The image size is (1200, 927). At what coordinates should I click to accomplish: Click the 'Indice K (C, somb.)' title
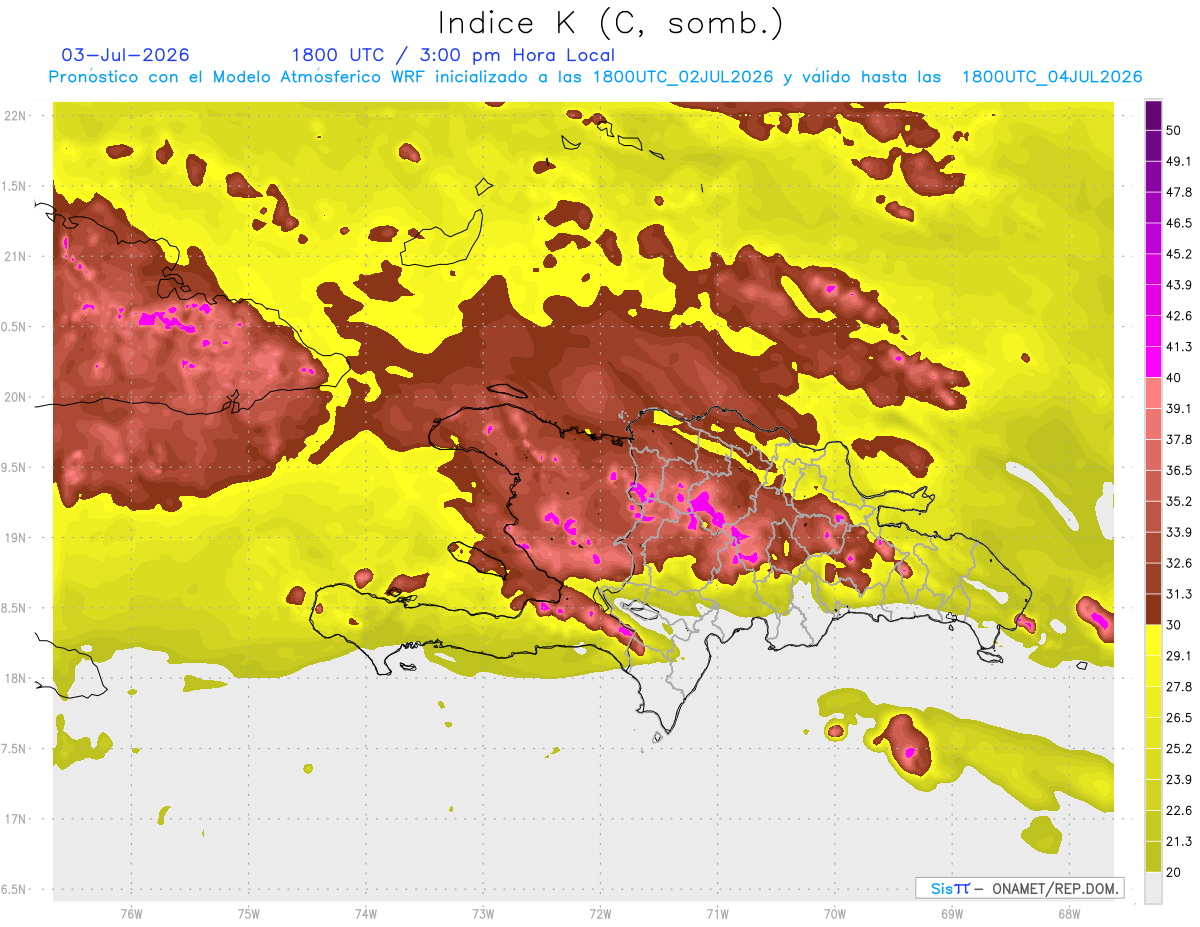[611, 23]
